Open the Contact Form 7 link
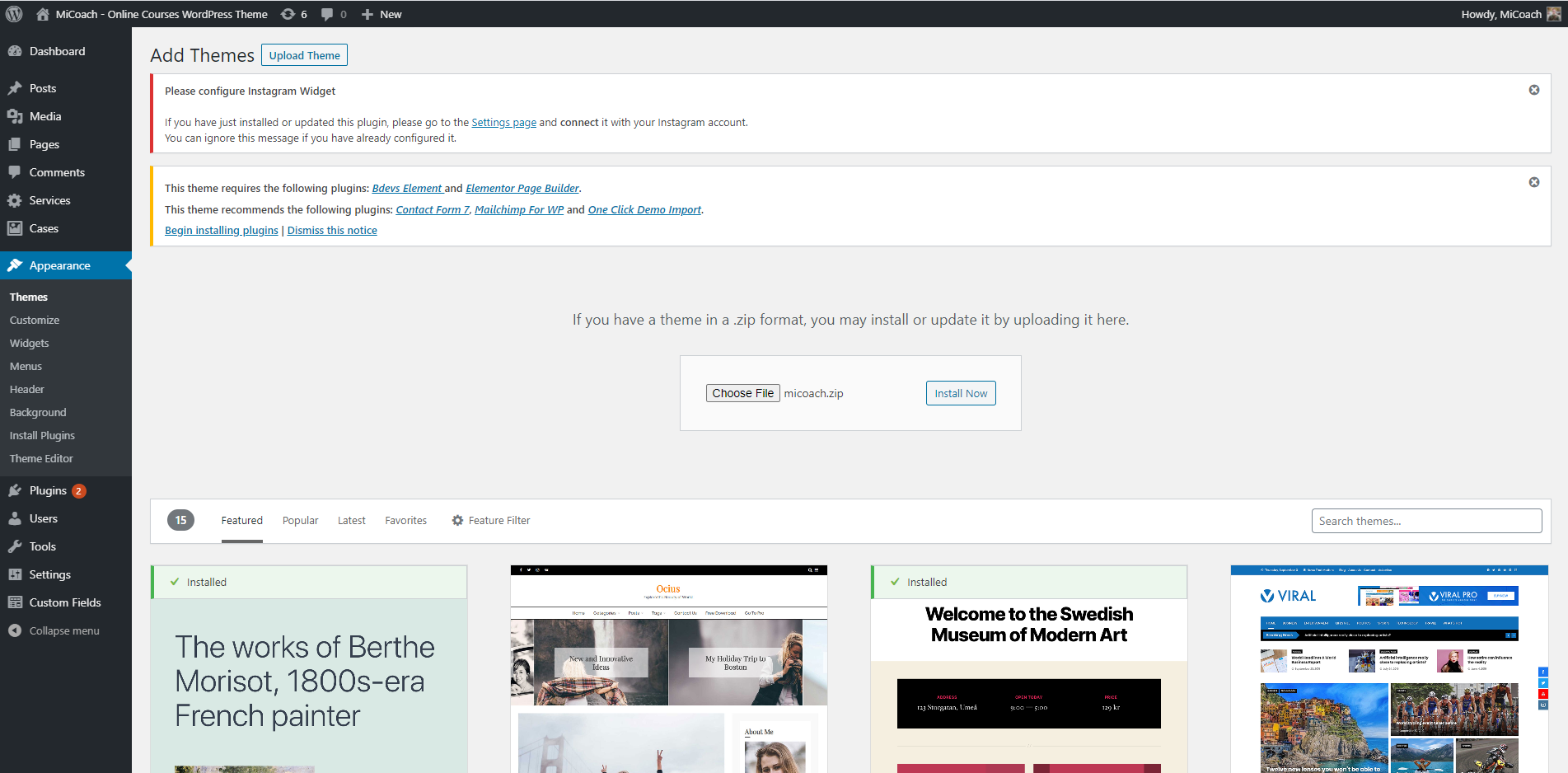 (432, 209)
